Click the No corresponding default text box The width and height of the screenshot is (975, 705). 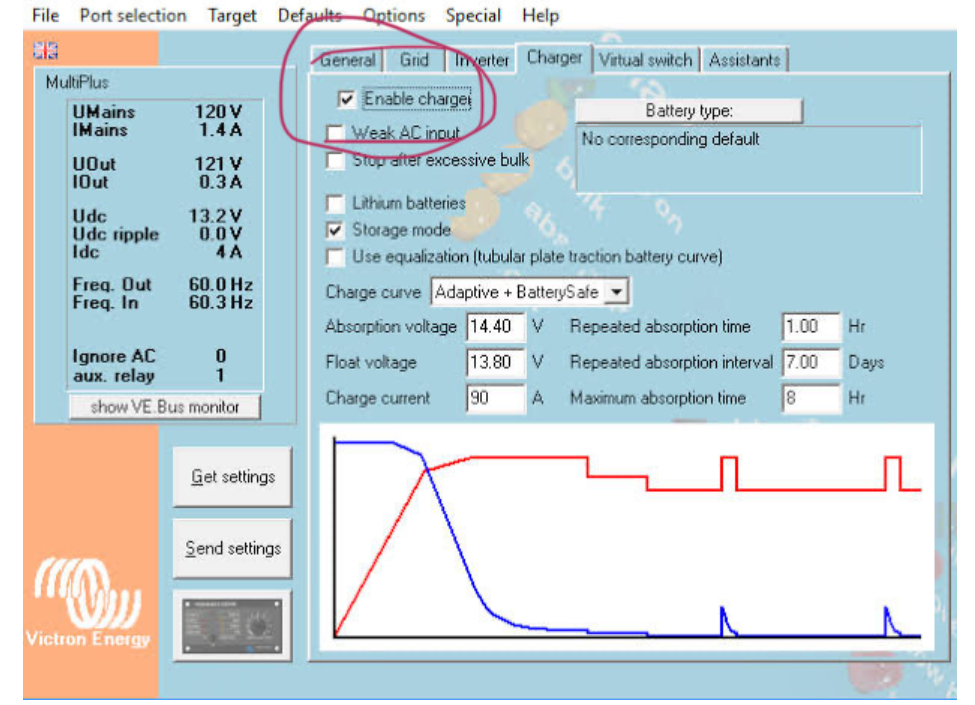(749, 160)
